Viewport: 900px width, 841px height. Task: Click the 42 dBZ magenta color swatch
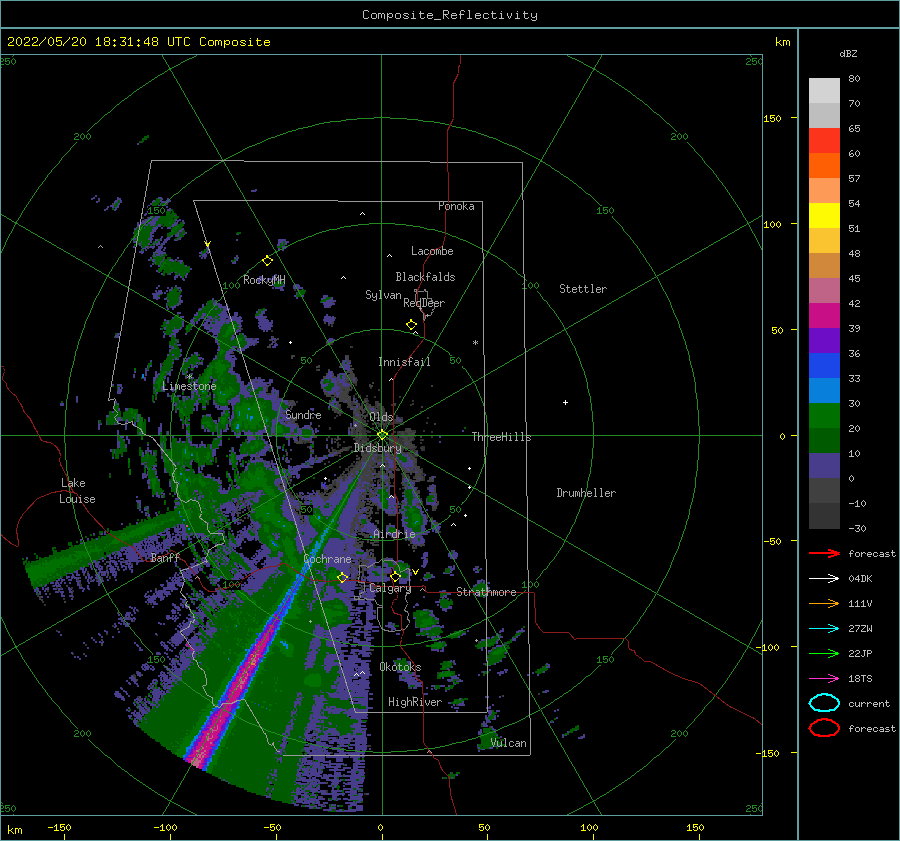[824, 315]
